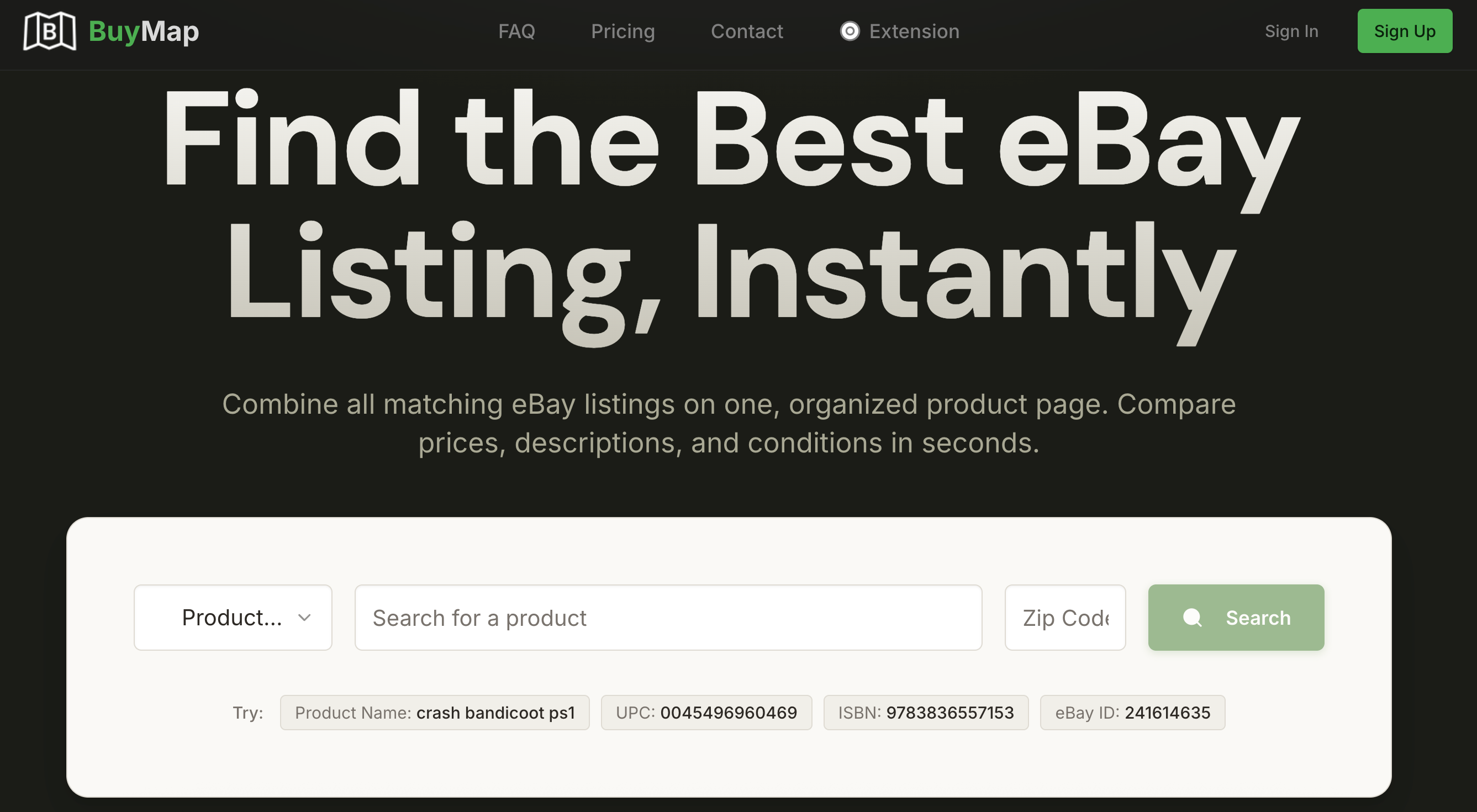Open the FAQ page
Viewport: 1477px width, 812px height.
tap(516, 31)
